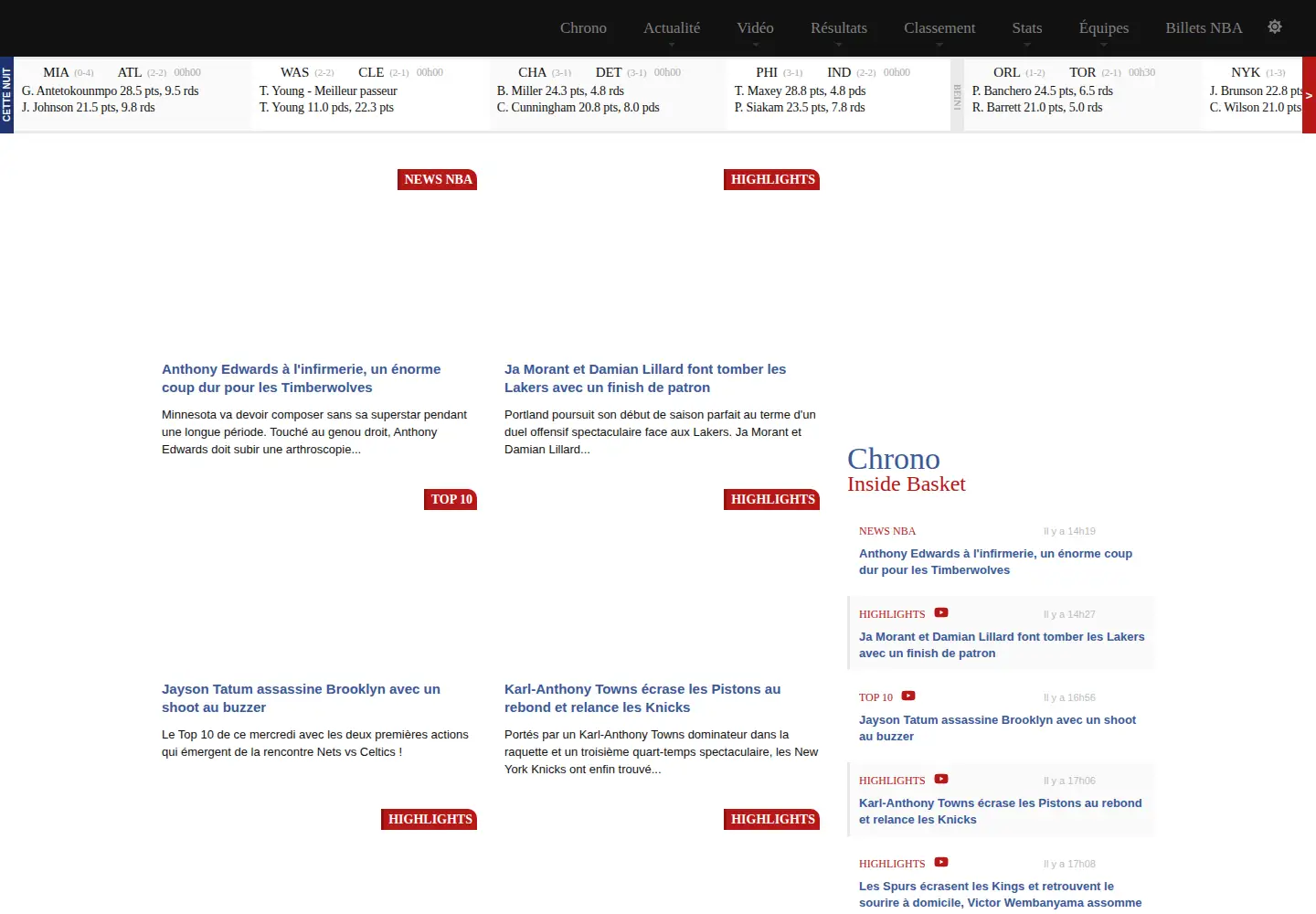The height and width of the screenshot is (914, 1316).
Task: Expand the Équipes dropdown menu
Action: pos(1104,28)
